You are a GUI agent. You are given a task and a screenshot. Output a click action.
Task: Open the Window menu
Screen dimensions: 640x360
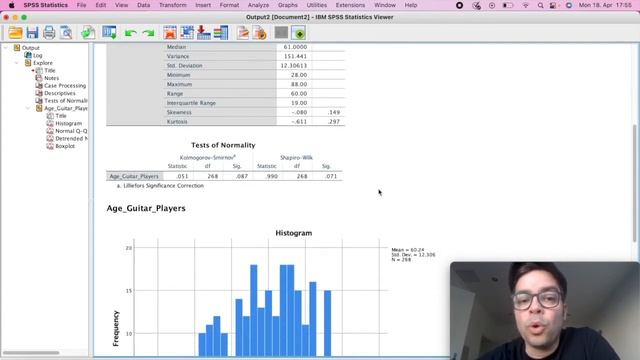point(384,5)
